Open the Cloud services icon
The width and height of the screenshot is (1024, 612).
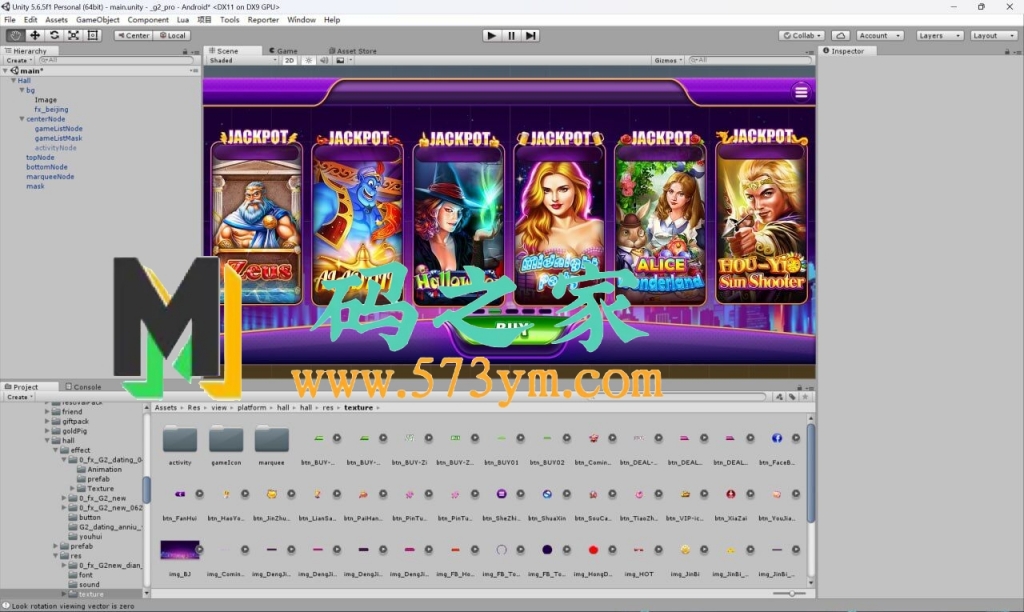point(840,35)
